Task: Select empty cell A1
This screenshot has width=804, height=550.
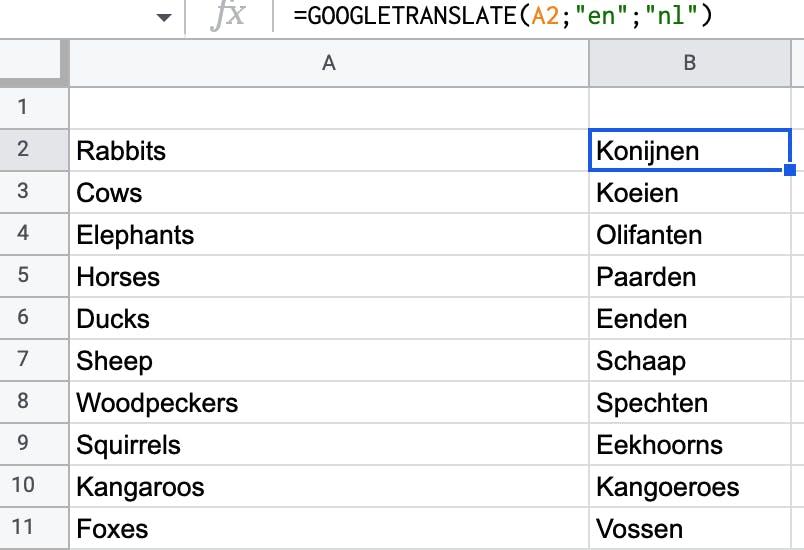Action: click(329, 107)
